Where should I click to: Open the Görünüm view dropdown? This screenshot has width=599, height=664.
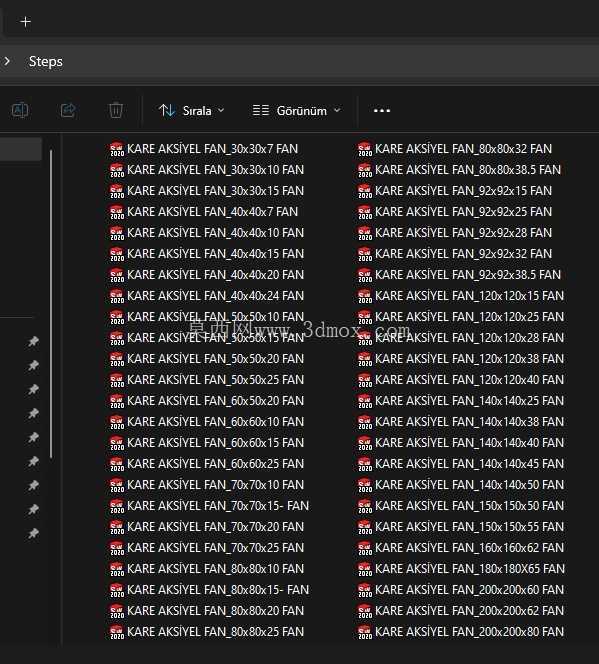296,111
